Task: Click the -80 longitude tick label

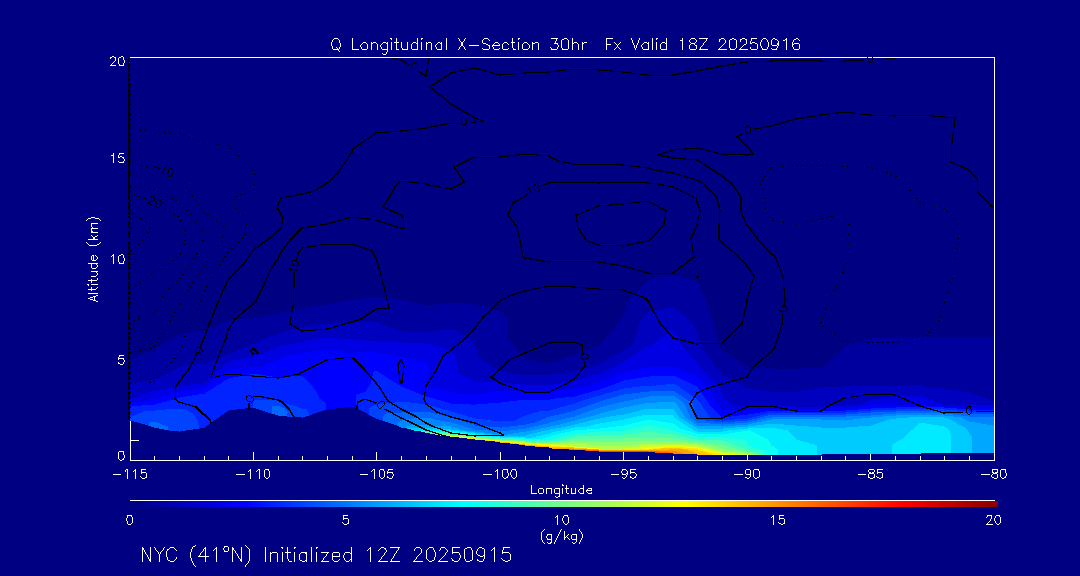Action: pyautogui.click(x=993, y=472)
